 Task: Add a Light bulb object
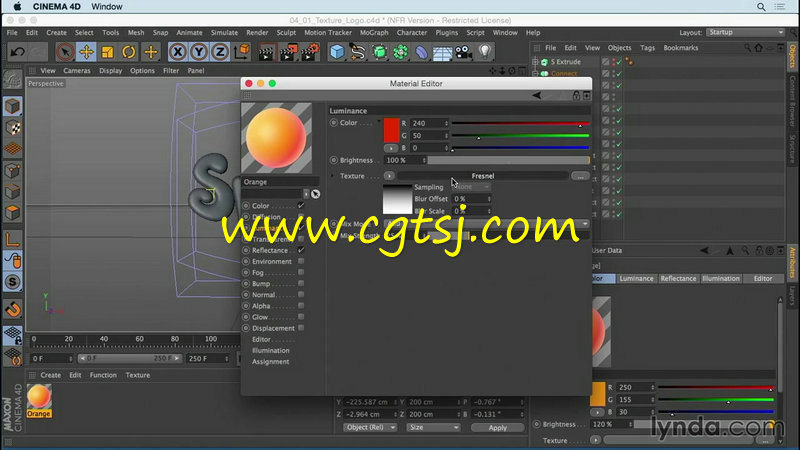coord(485,52)
